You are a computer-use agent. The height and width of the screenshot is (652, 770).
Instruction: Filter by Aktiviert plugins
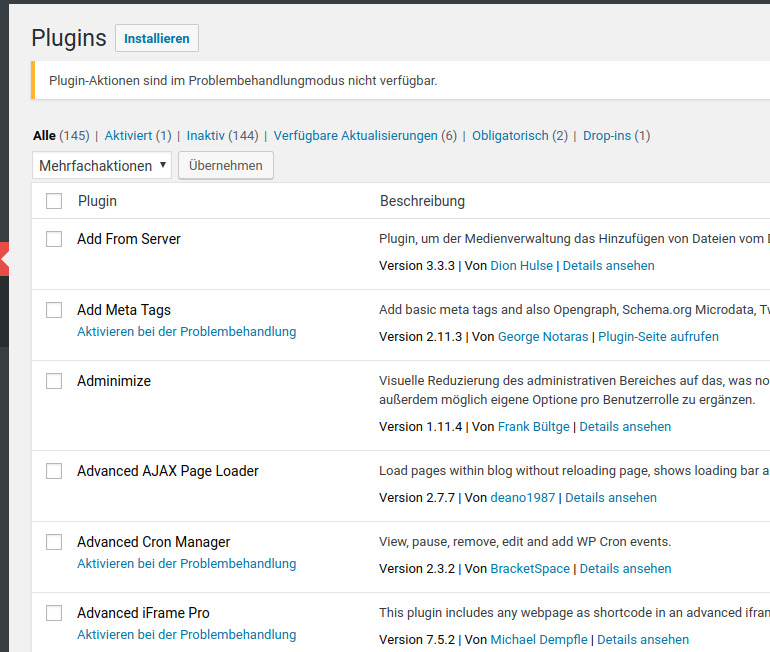coord(128,136)
